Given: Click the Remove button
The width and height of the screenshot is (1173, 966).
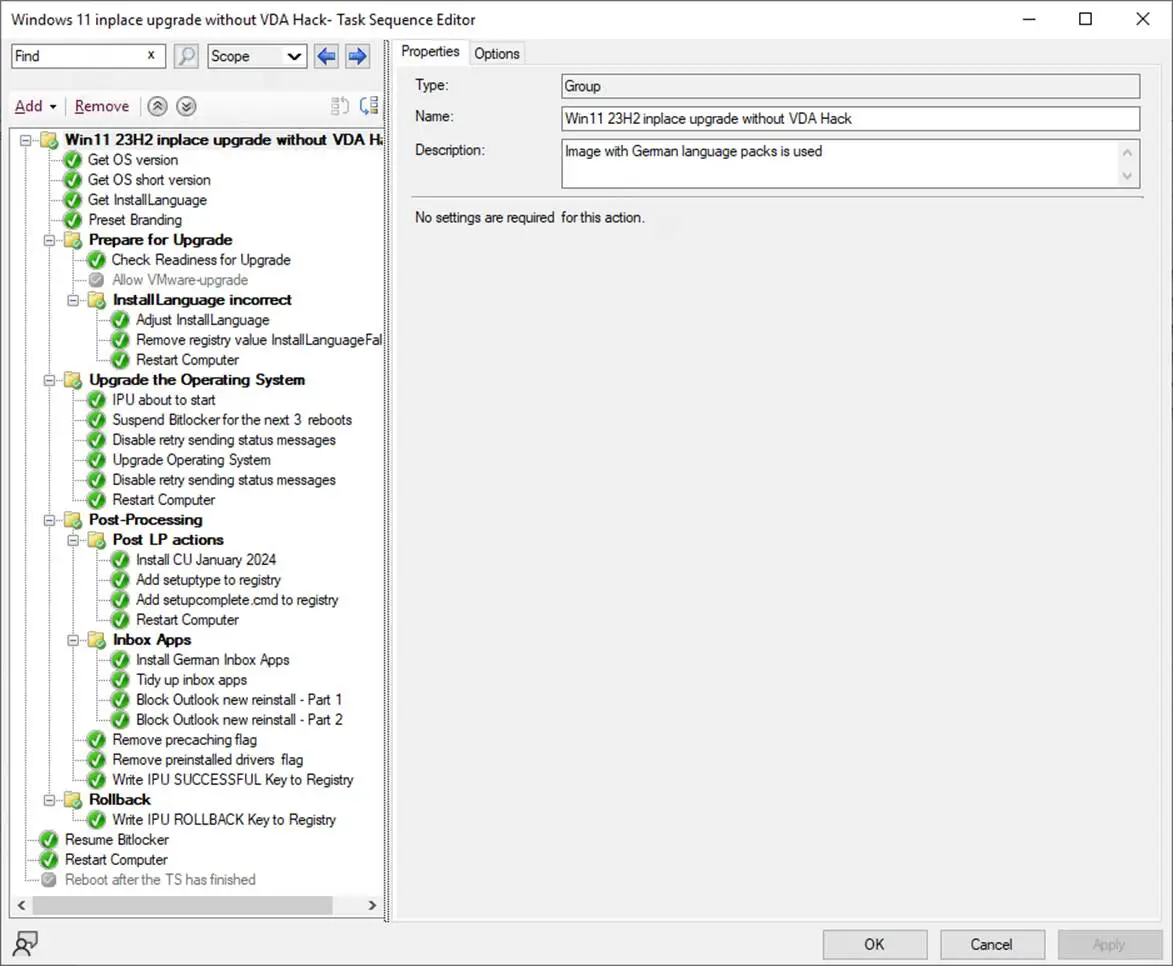Looking at the screenshot, I should (x=102, y=106).
